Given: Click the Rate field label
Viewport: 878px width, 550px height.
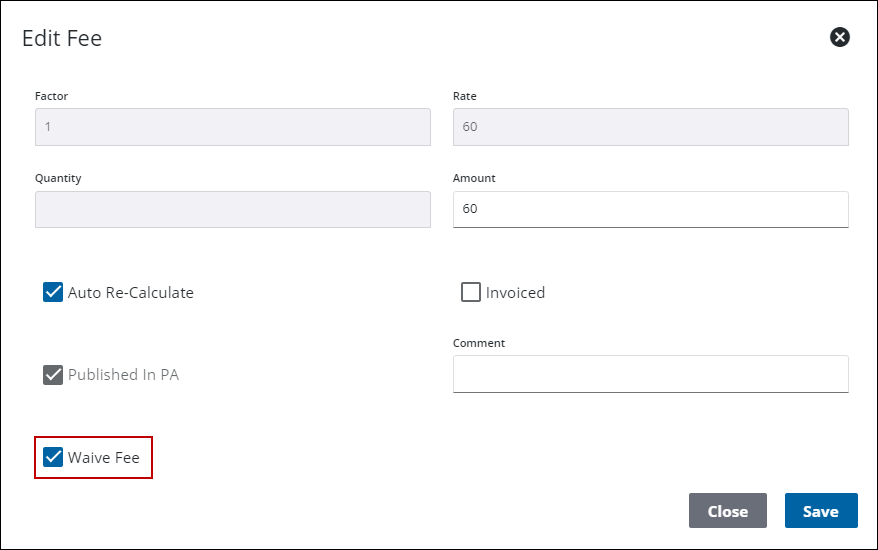Looking at the screenshot, I should point(465,96).
